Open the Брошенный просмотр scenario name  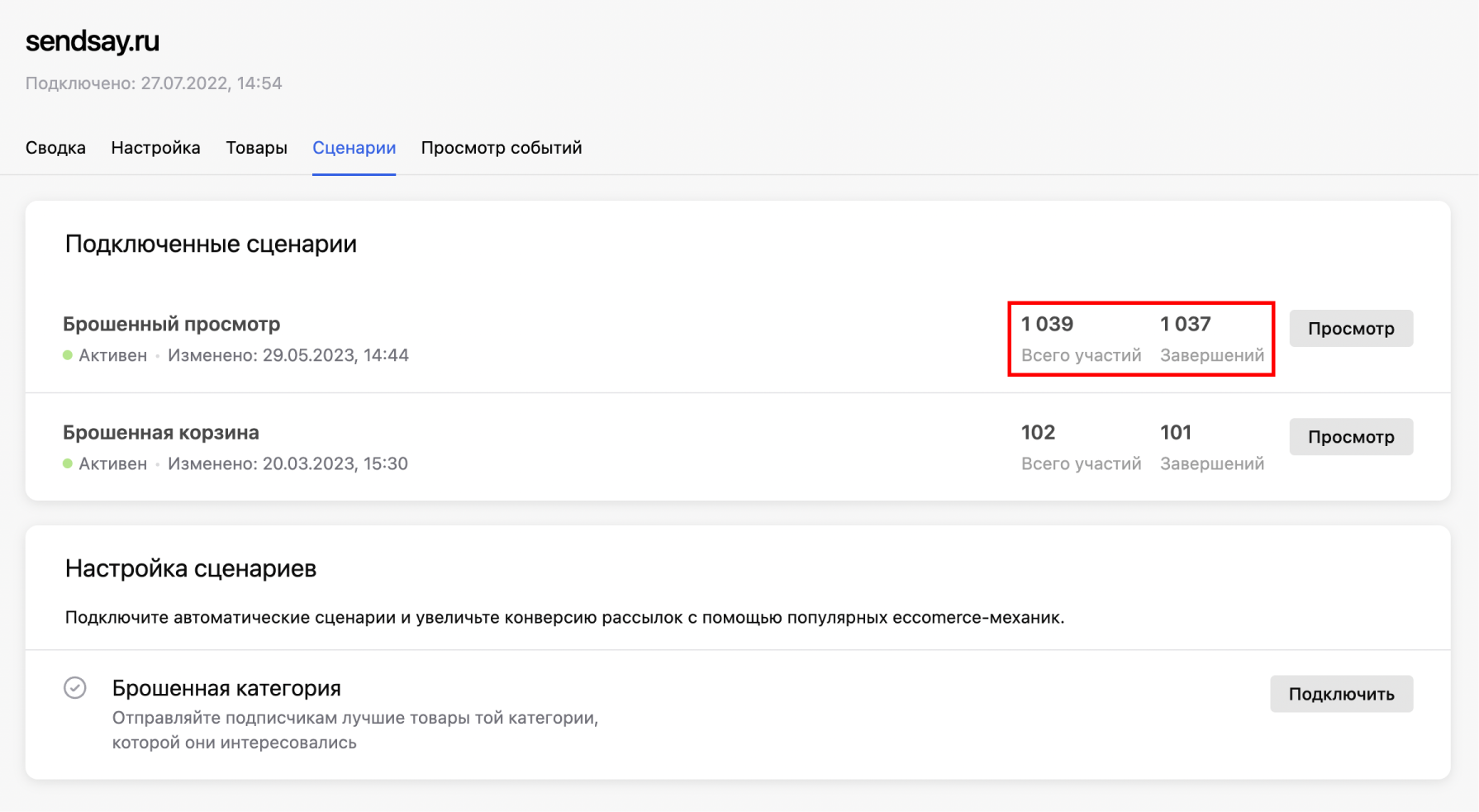(x=171, y=324)
